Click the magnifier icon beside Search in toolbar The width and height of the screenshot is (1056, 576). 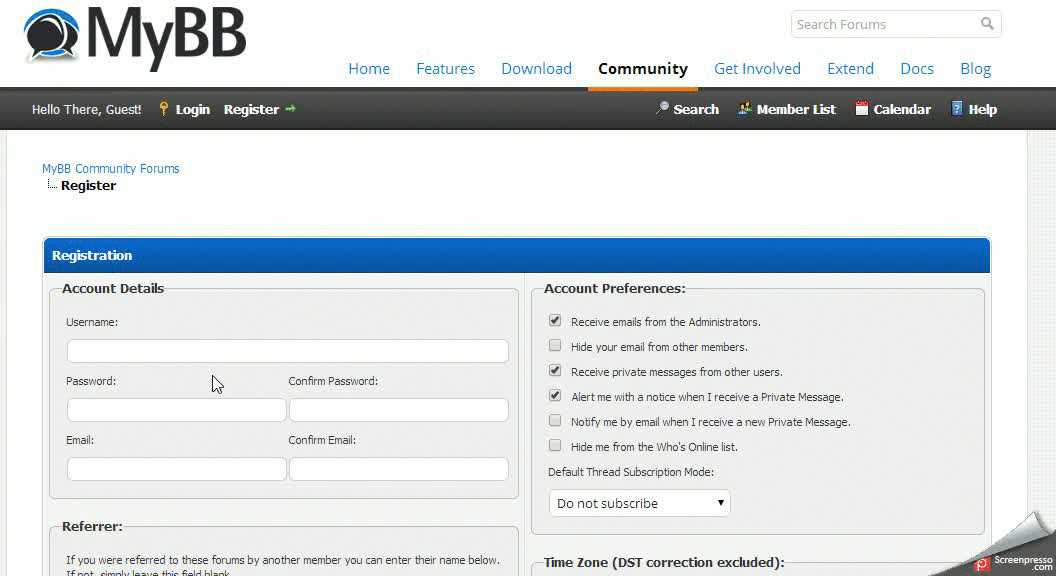pyautogui.click(x=662, y=108)
